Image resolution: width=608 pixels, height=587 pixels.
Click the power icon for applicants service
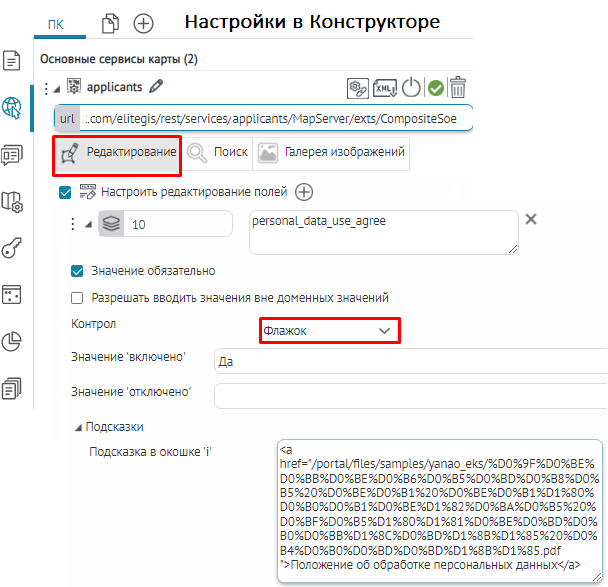tap(411, 88)
